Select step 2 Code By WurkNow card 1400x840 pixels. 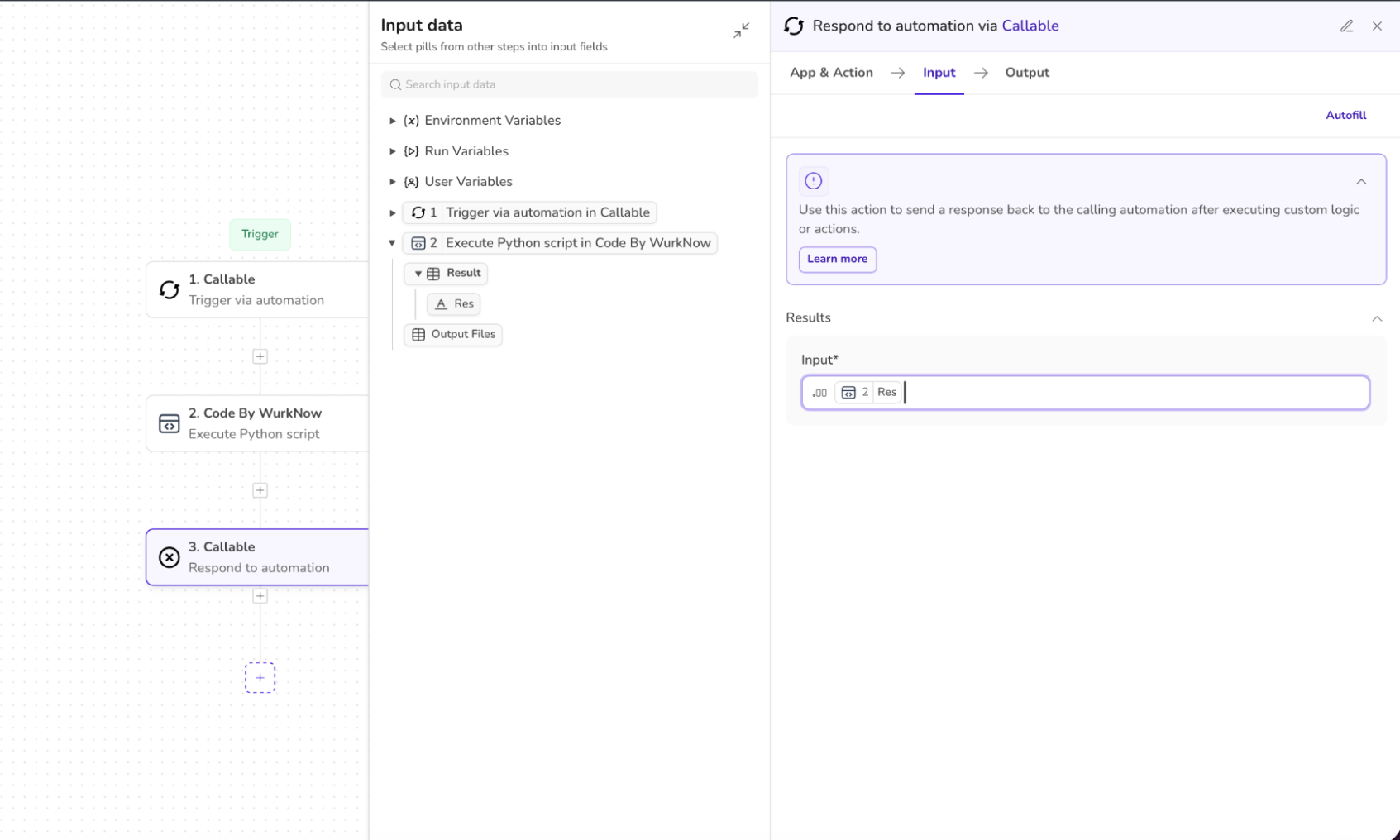pos(257,423)
